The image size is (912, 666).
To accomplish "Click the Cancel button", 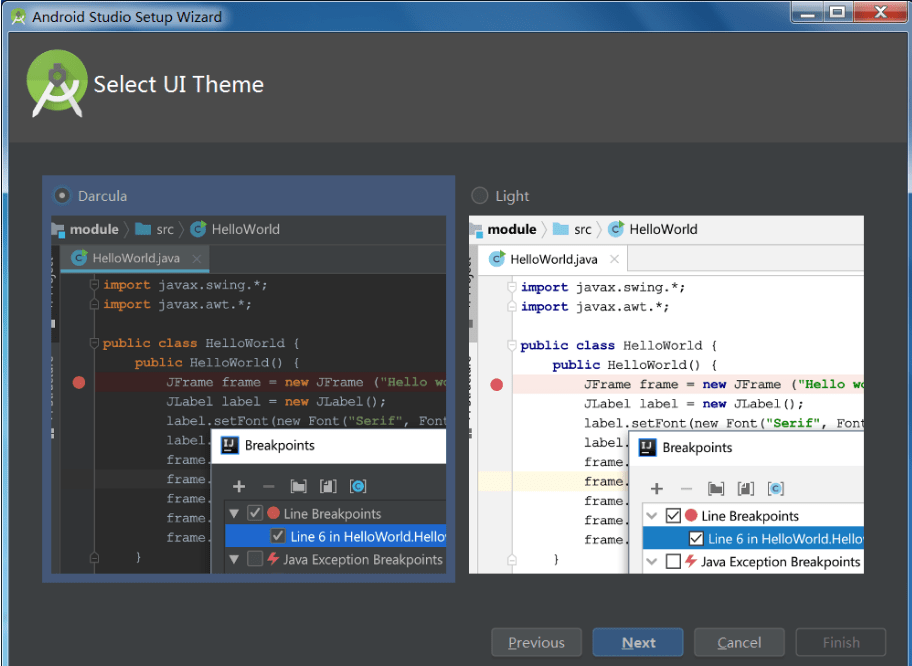I will click(x=739, y=642).
